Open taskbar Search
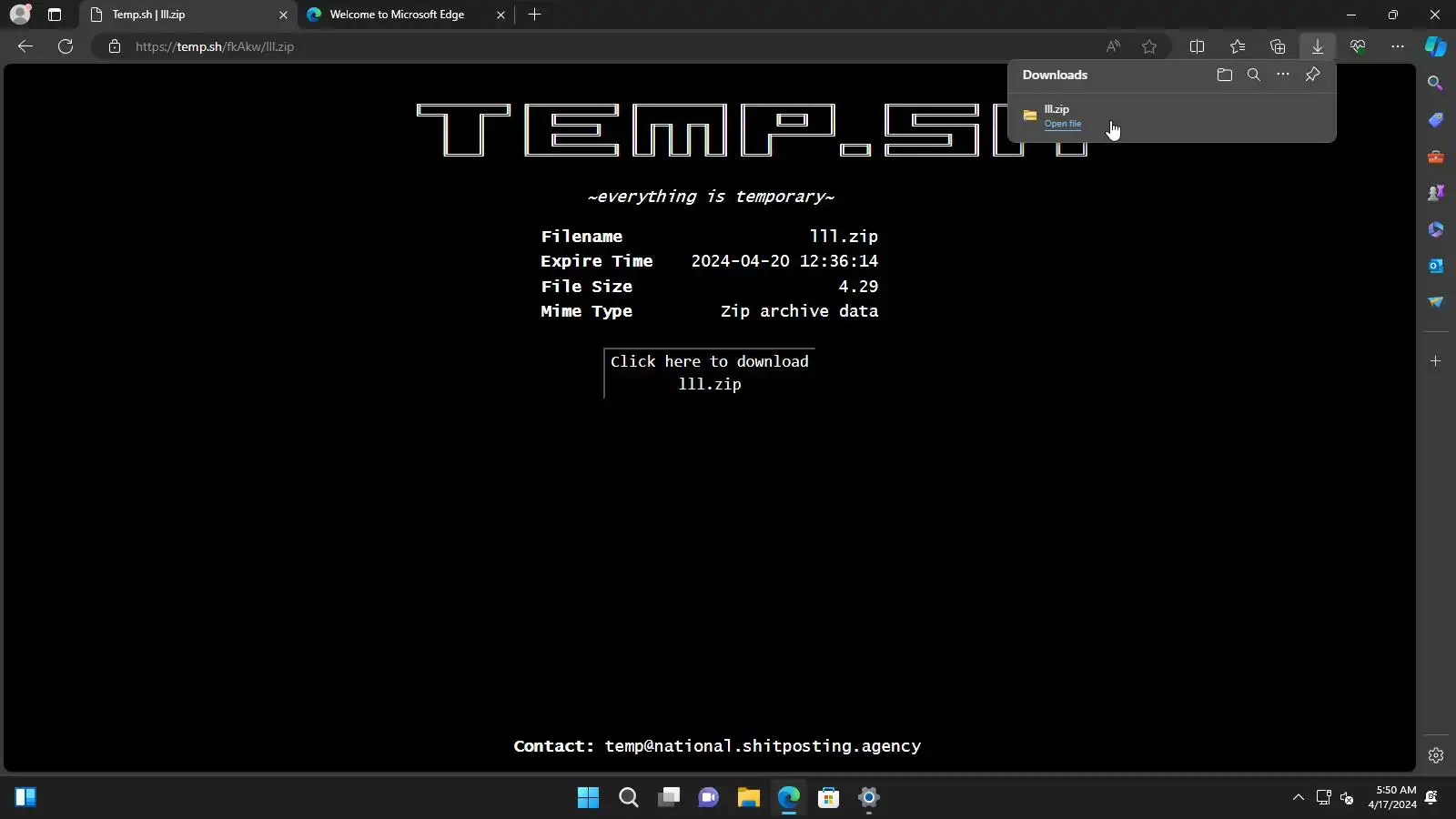 [628, 798]
